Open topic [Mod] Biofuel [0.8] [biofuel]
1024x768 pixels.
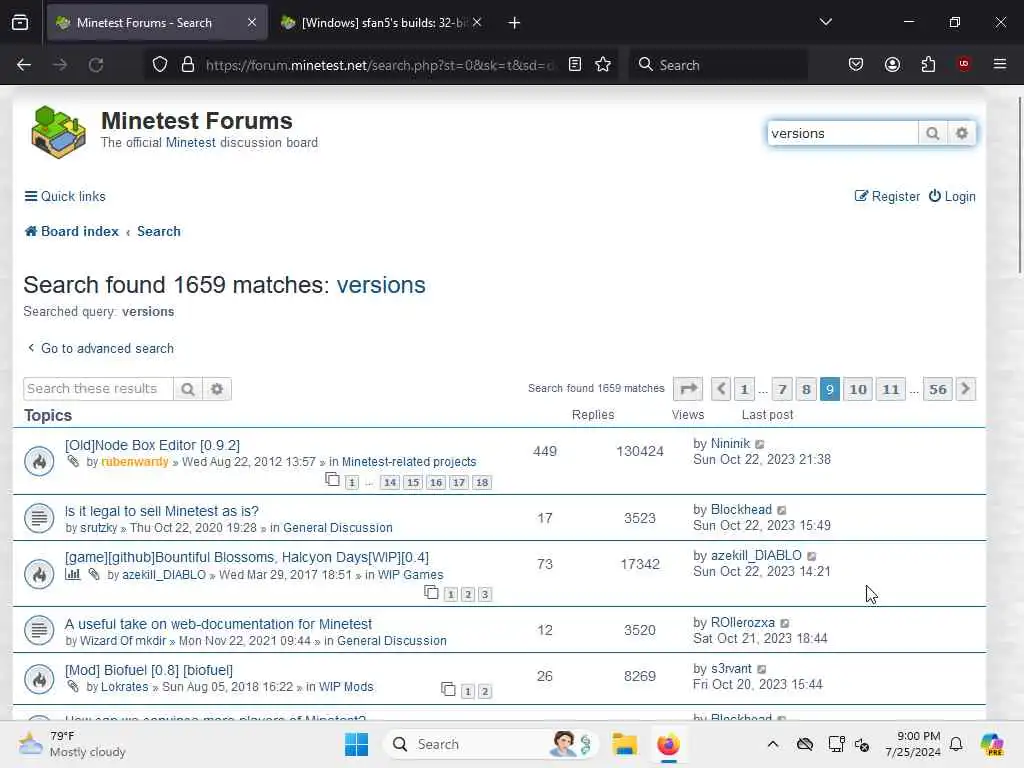(x=148, y=670)
